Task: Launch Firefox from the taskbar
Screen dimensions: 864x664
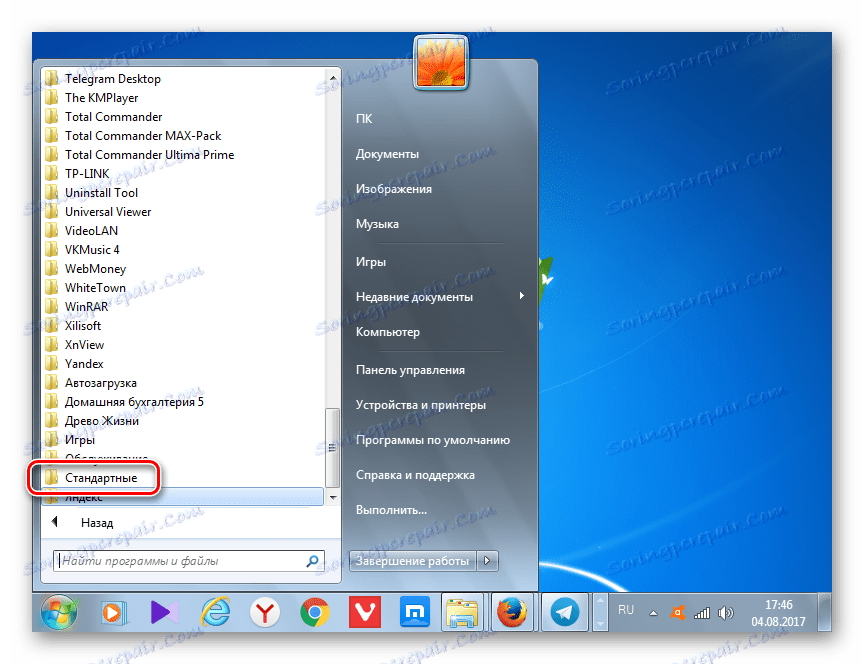Action: pyautogui.click(x=513, y=611)
